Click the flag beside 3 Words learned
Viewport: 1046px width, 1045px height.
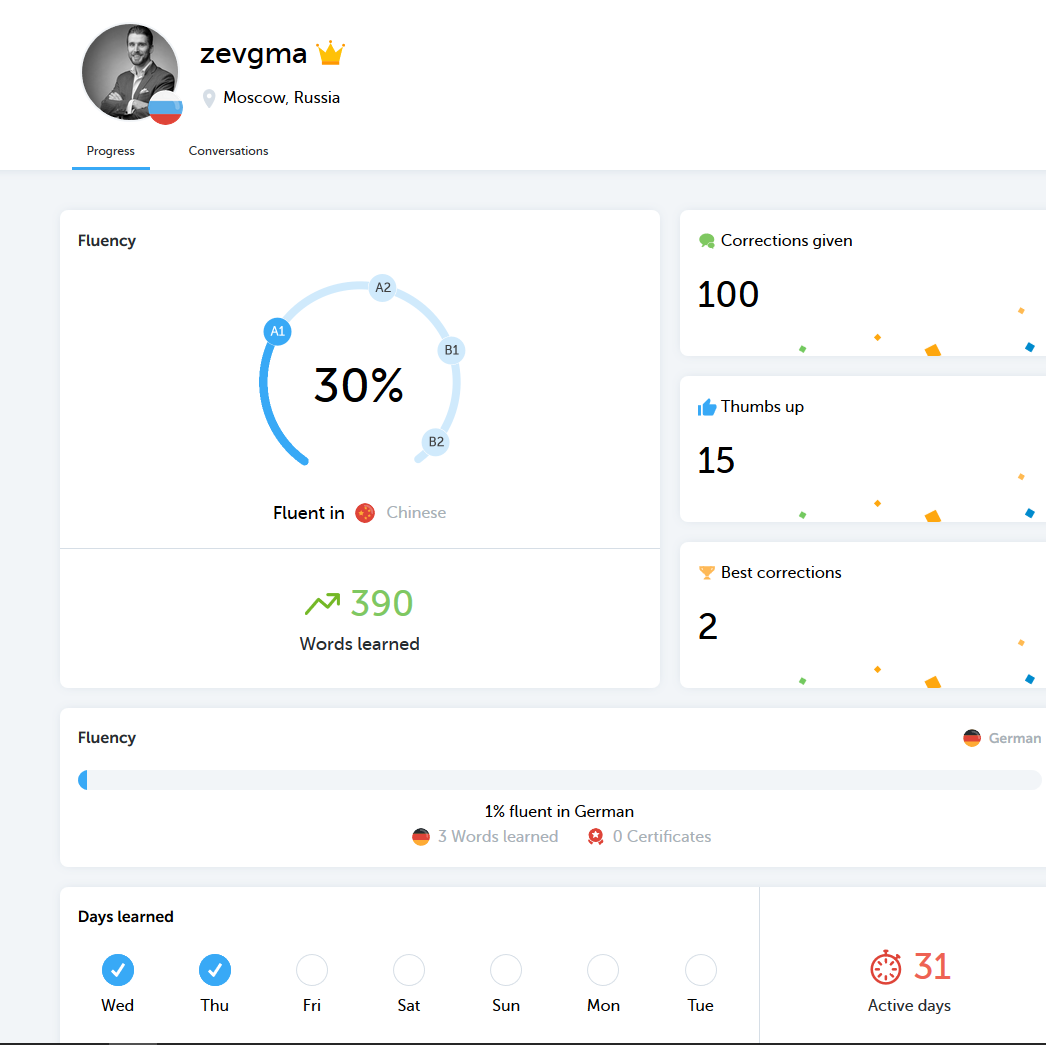click(421, 837)
